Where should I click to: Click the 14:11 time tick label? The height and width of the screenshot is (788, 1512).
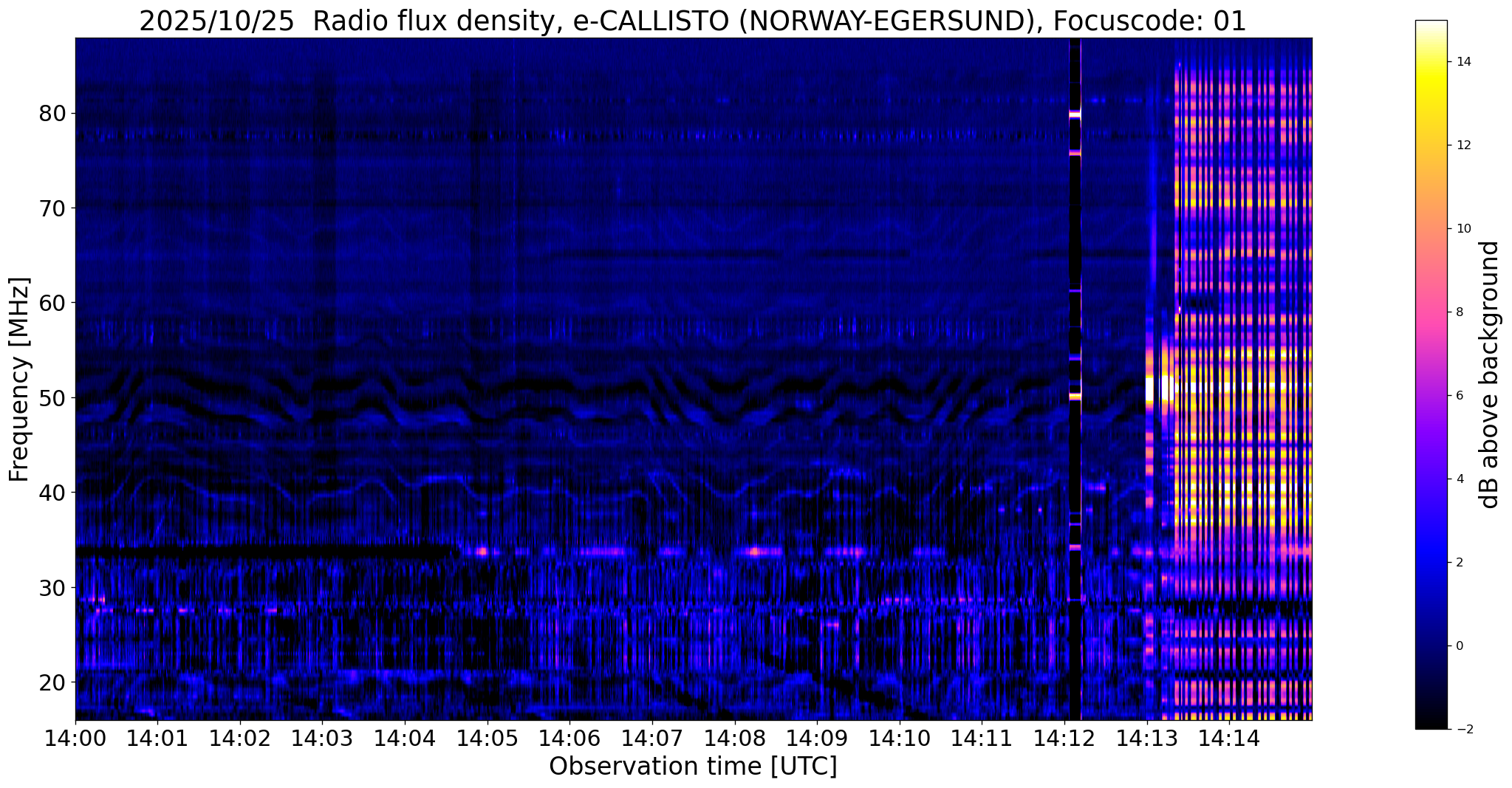[982, 738]
